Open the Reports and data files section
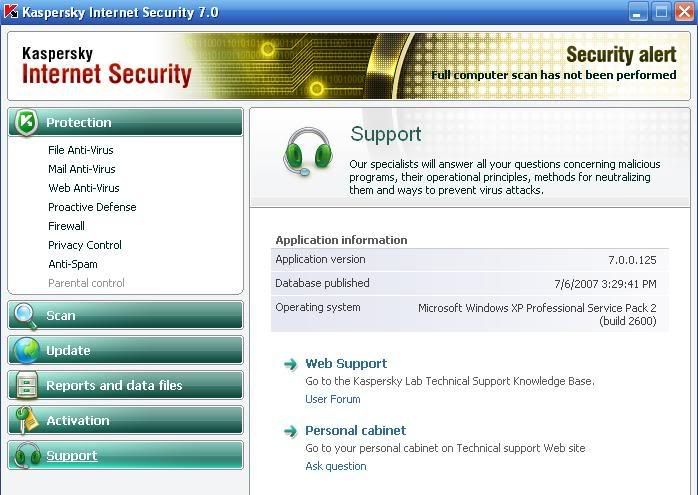The height and width of the screenshot is (495, 698). click(114, 385)
